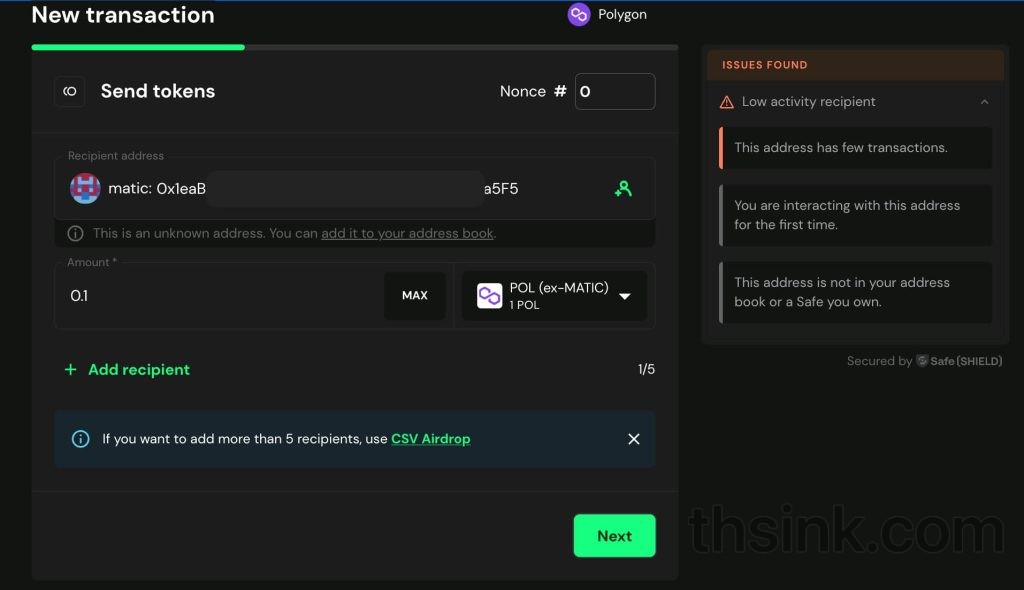The image size is (1024, 590).
Task: Open the POL (ex-MATIC) token dropdown
Action: click(624, 296)
